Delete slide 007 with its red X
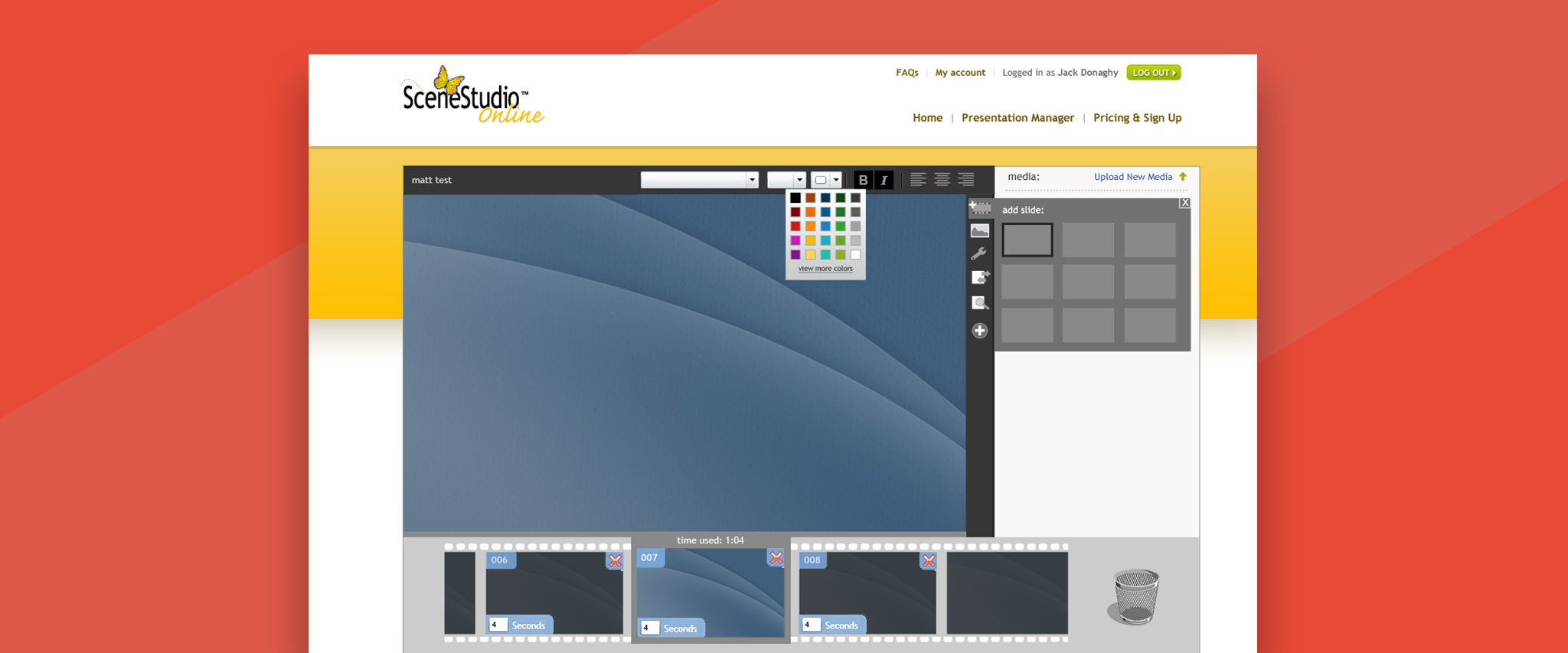This screenshot has width=1568, height=653. click(776, 558)
